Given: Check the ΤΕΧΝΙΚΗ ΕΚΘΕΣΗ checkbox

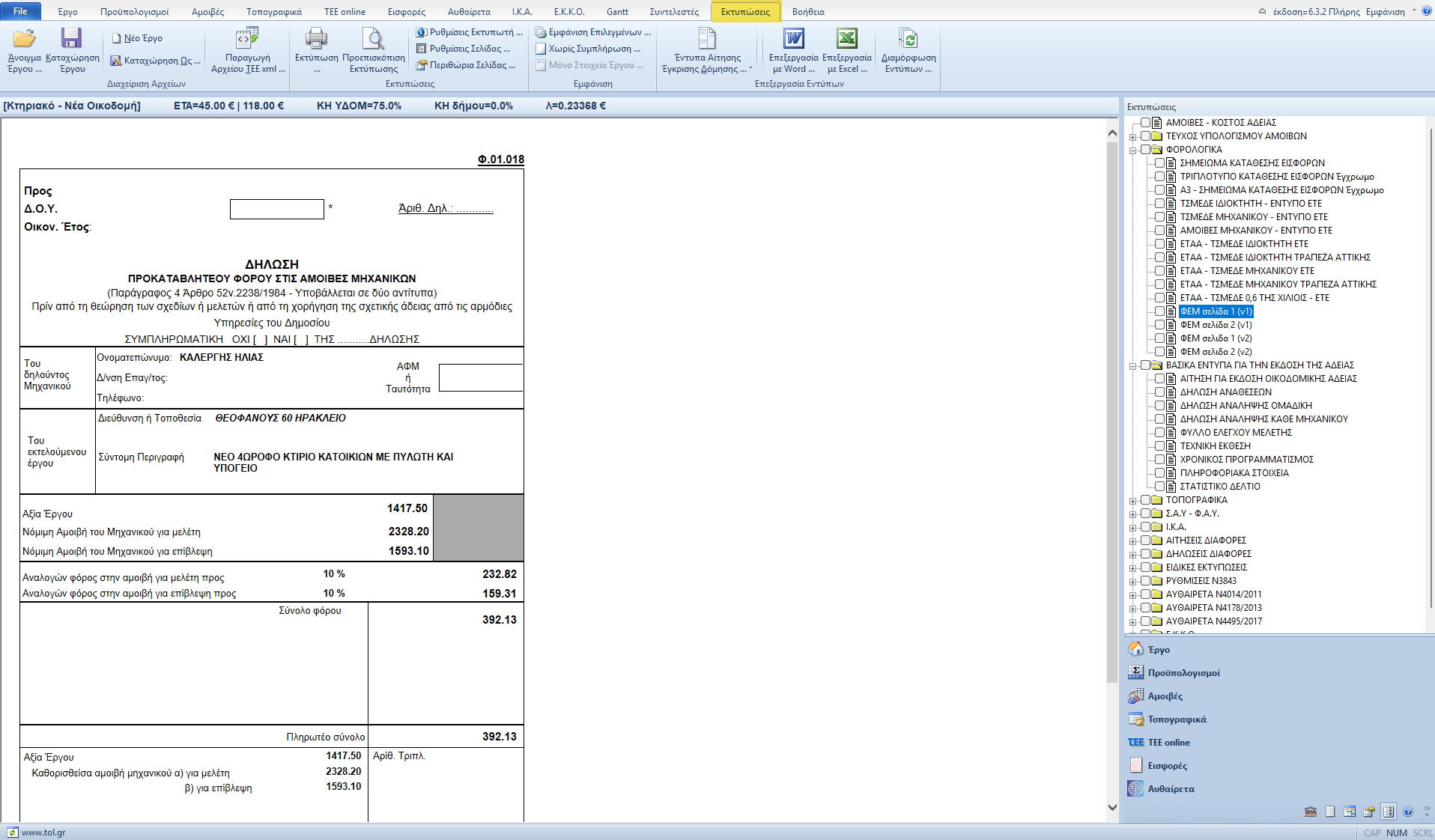Looking at the screenshot, I should click(1159, 446).
